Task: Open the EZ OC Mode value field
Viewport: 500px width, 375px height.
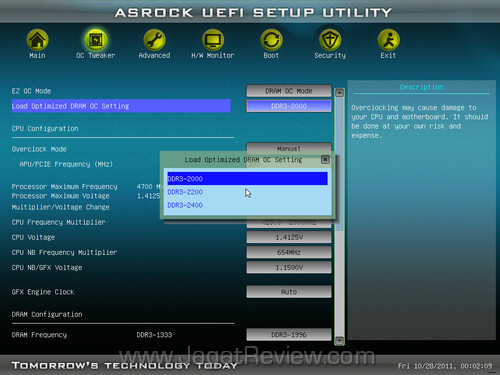Action: [x=289, y=91]
